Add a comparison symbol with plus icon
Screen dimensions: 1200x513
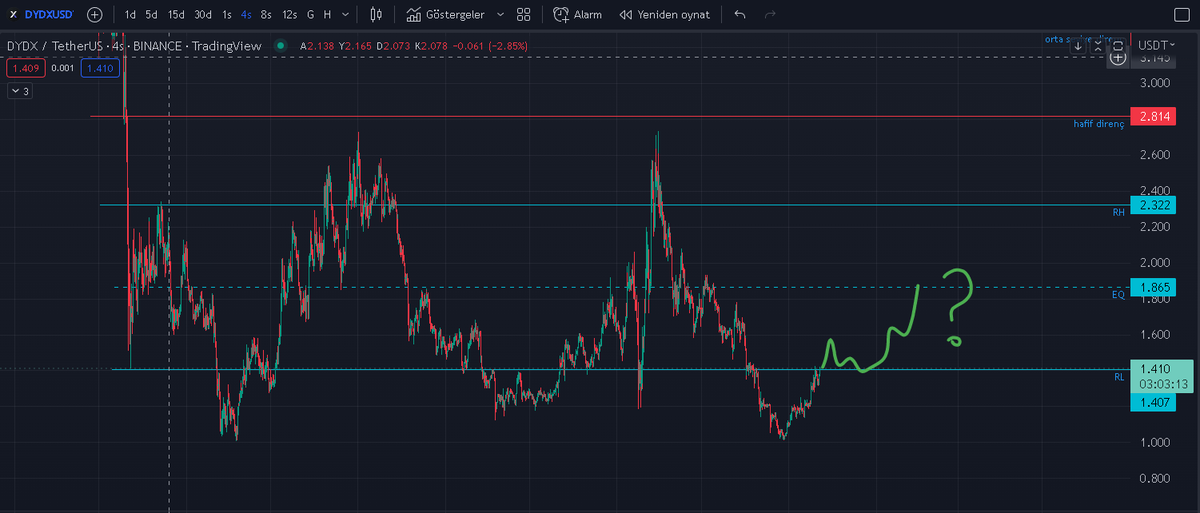[94, 15]
